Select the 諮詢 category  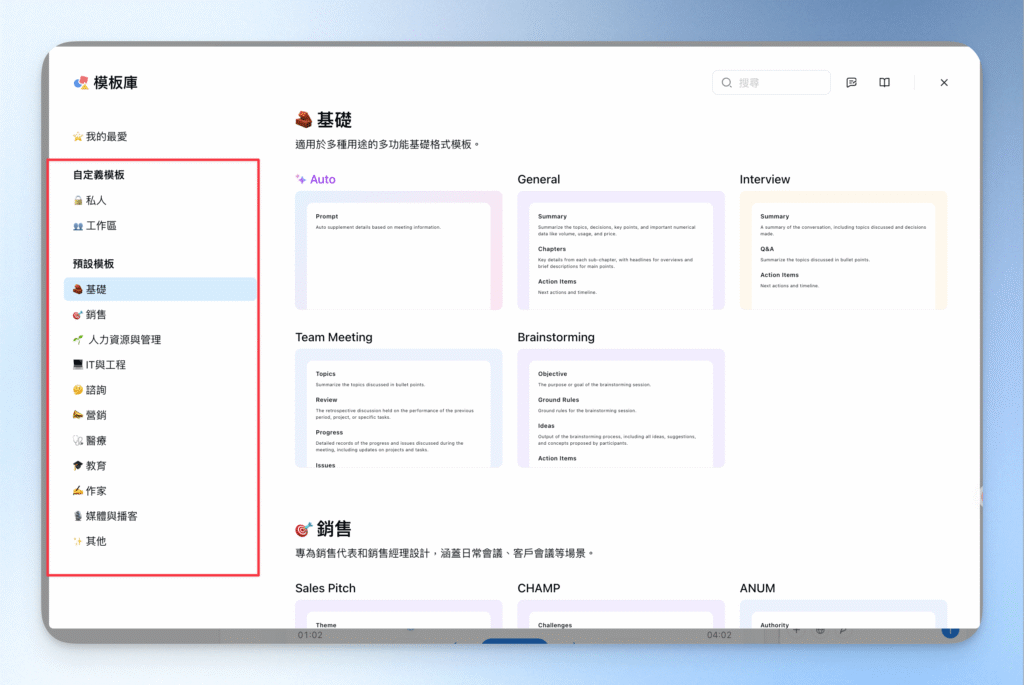coord(89,390)
